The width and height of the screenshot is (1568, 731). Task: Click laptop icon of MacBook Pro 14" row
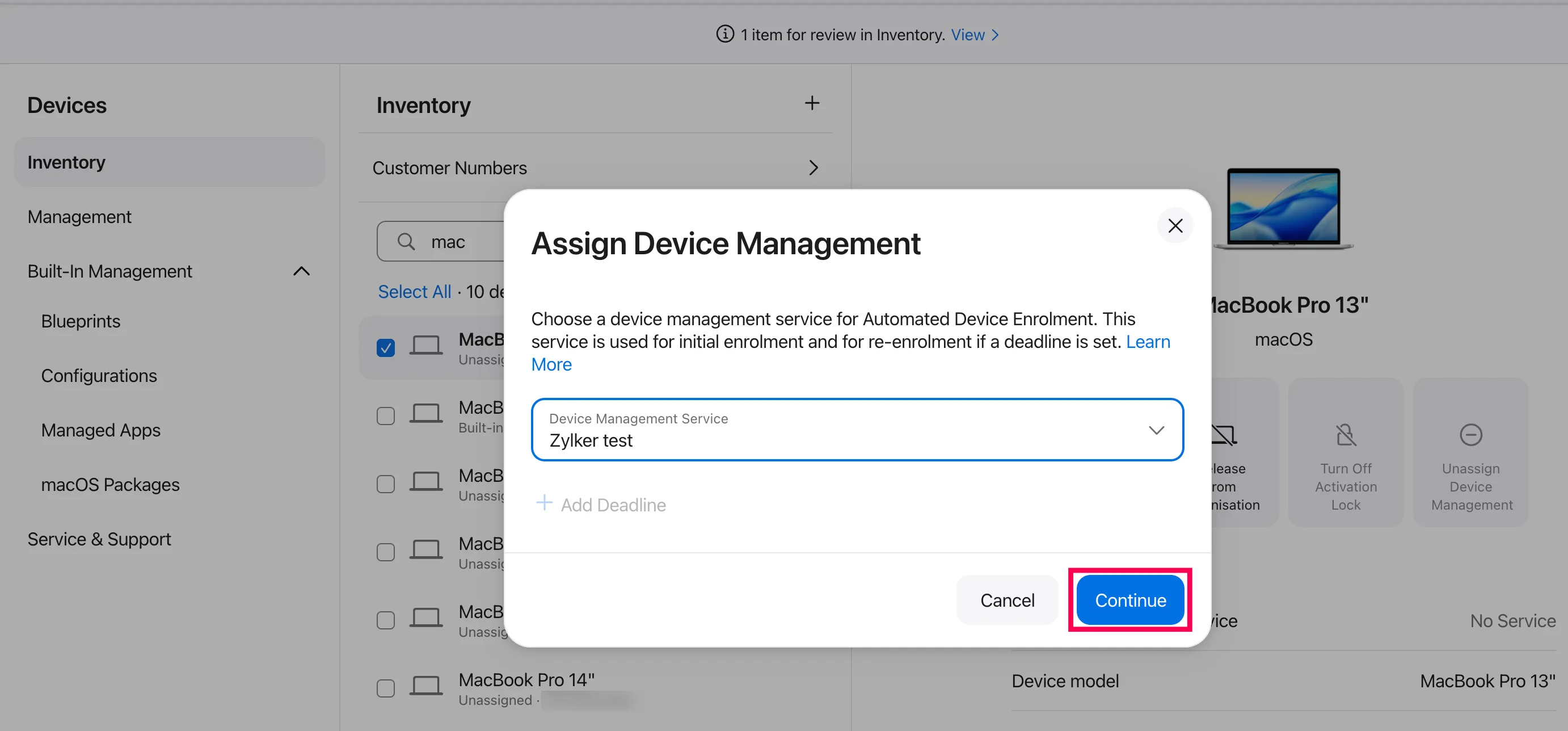[x=425, y=686]
